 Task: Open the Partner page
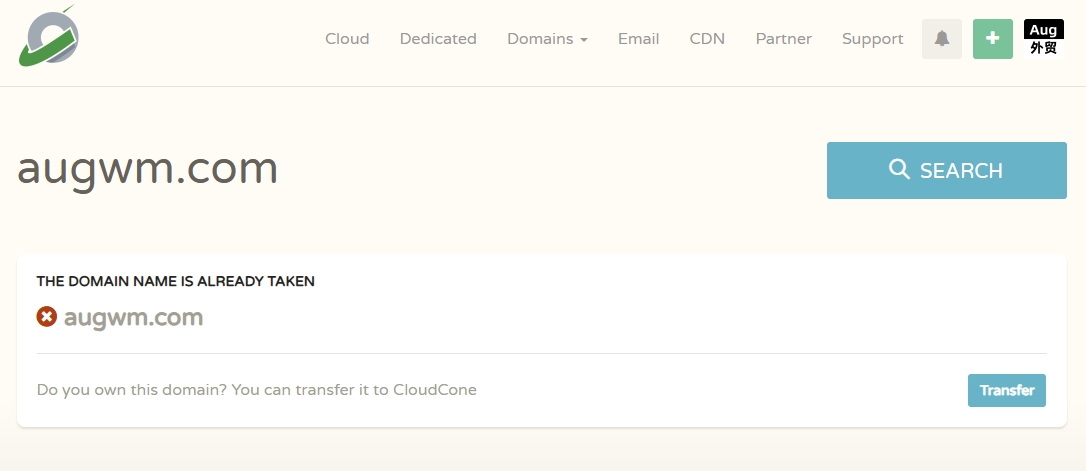783,39
